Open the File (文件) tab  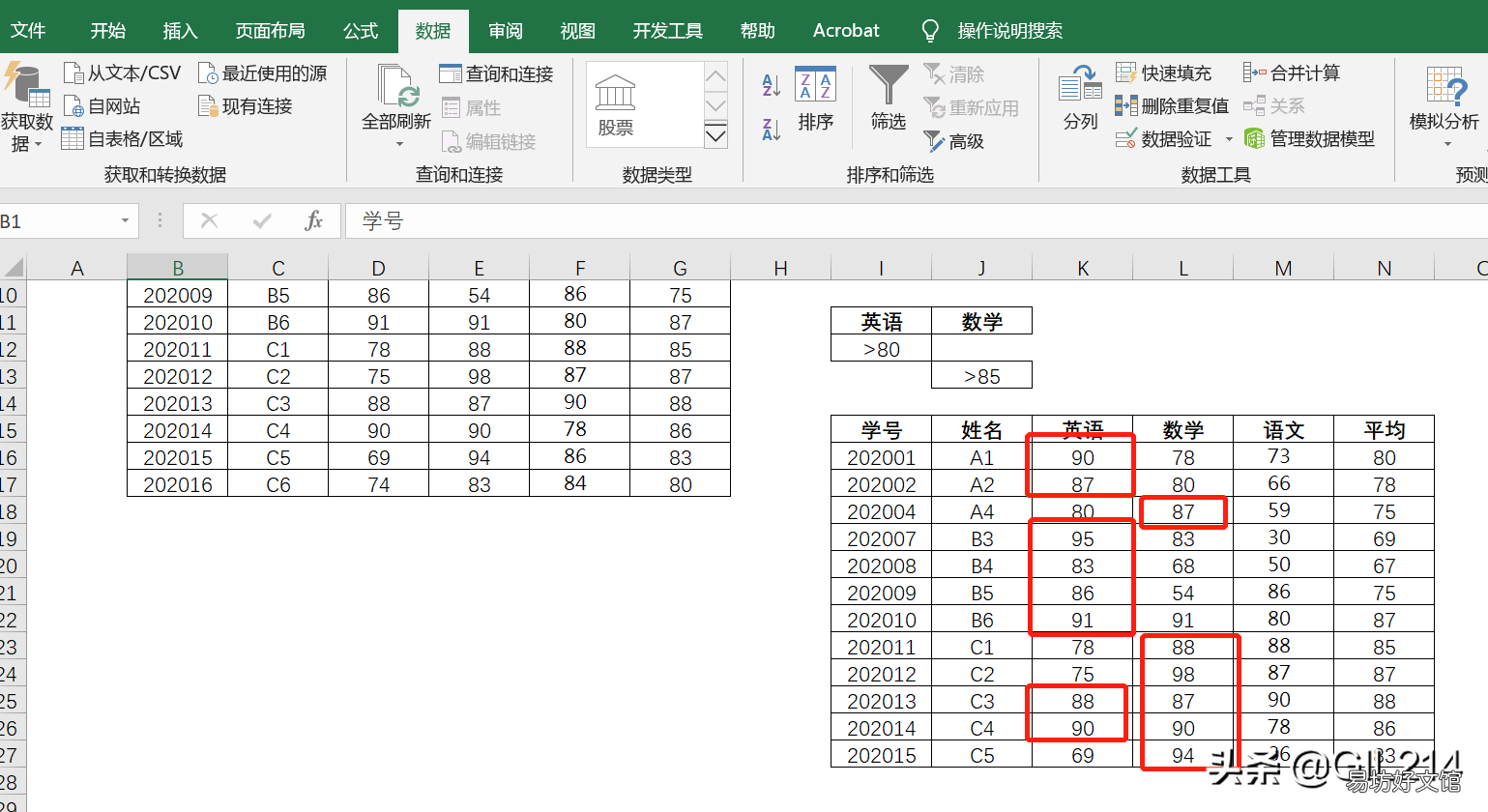pos(28,31)
